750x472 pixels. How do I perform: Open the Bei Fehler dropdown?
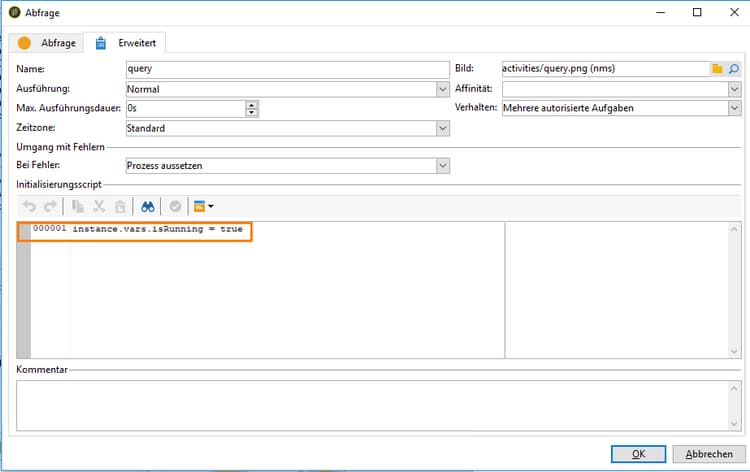[x=443, y=165]
